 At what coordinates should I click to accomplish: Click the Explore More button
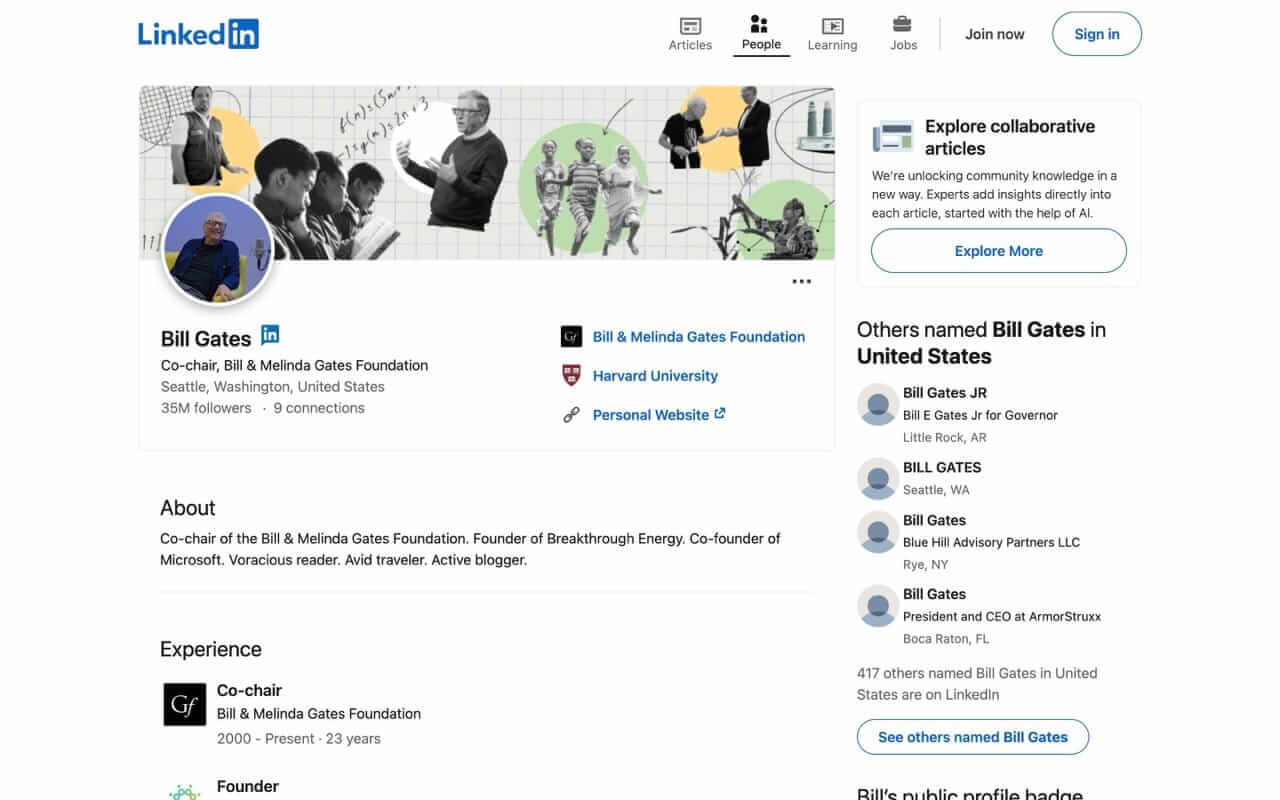click(x=998, y=251)
